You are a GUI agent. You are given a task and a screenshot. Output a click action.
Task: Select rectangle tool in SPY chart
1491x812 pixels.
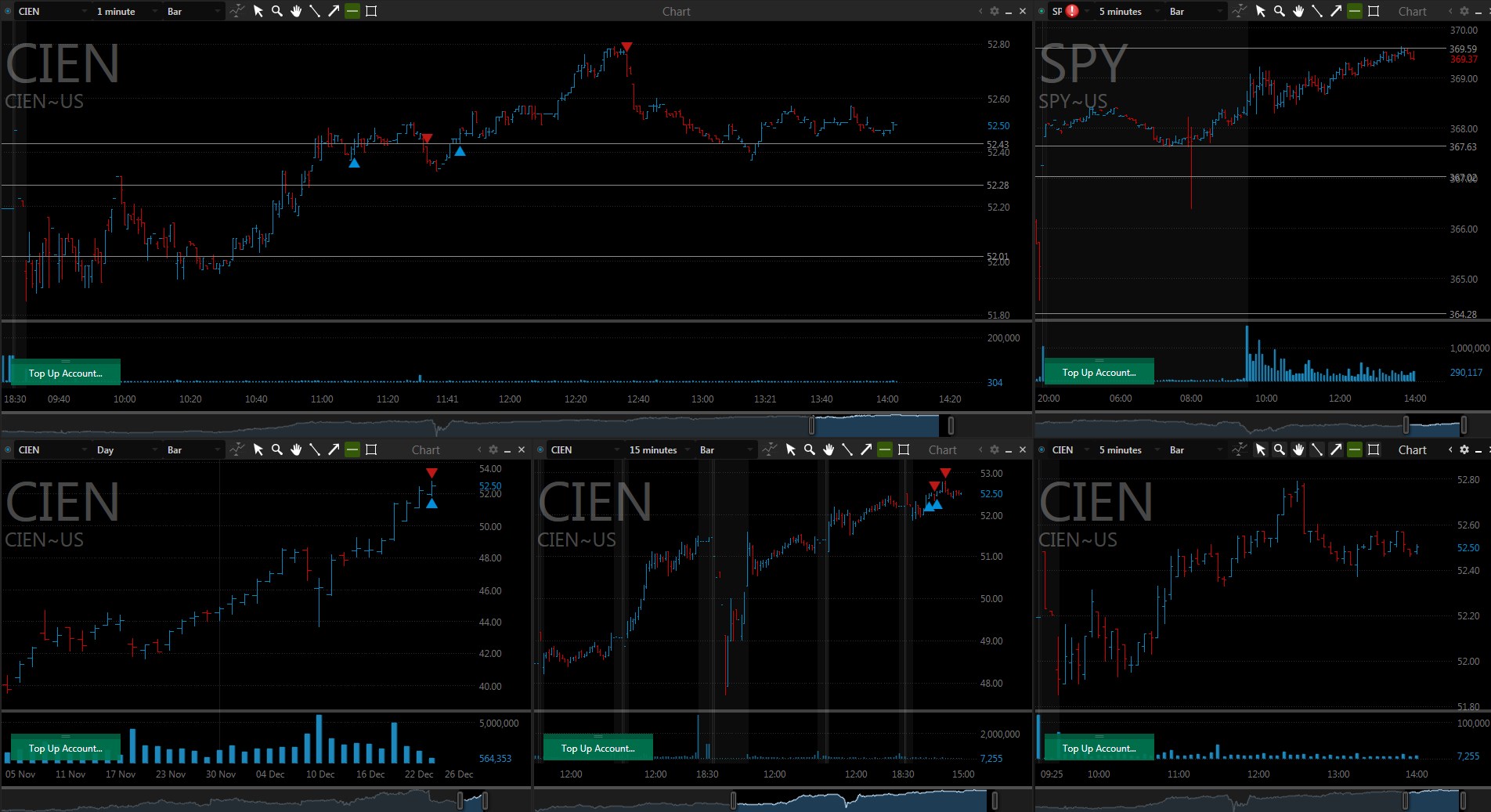(x=1374, y=11)
